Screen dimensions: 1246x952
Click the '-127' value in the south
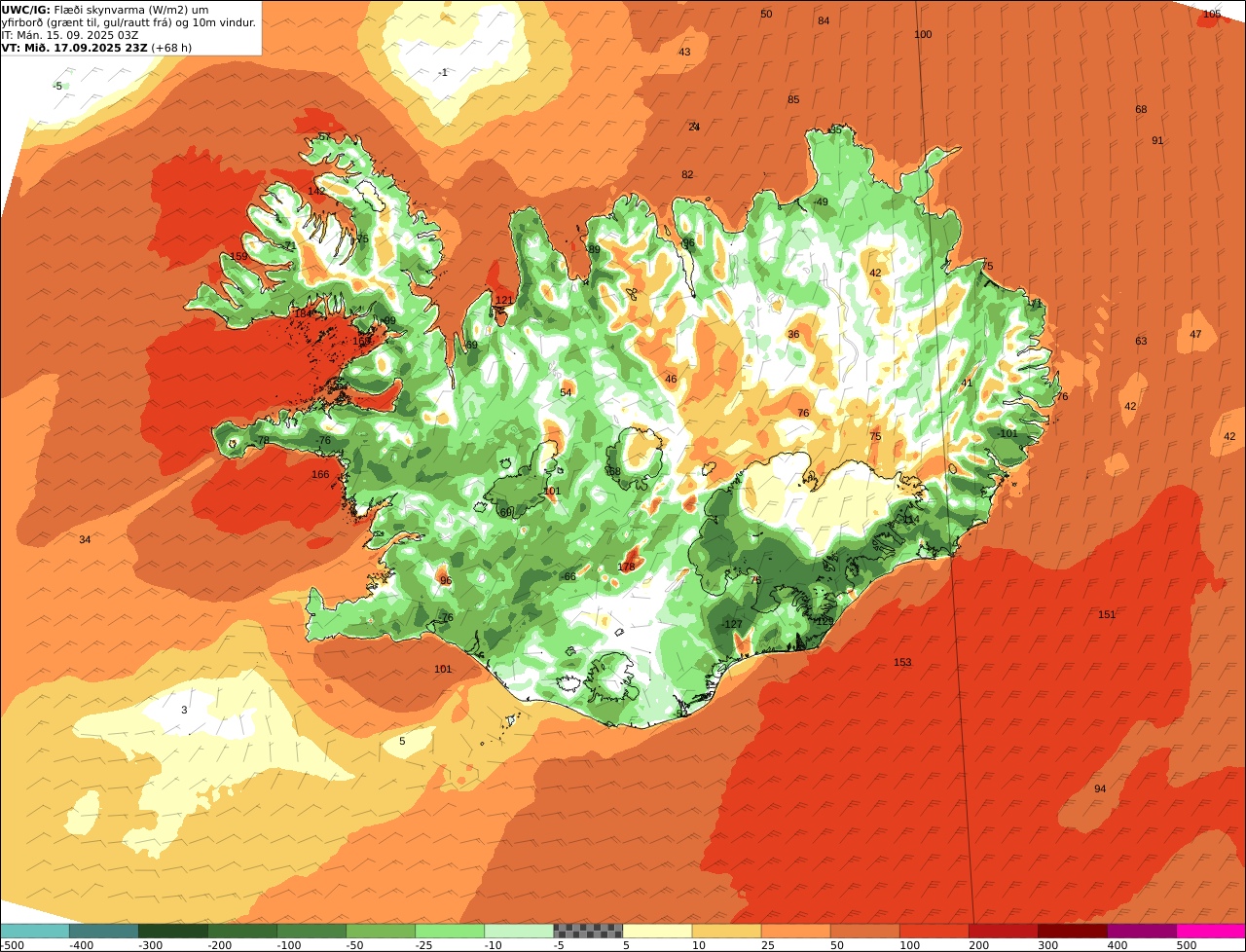click(732, 624)
